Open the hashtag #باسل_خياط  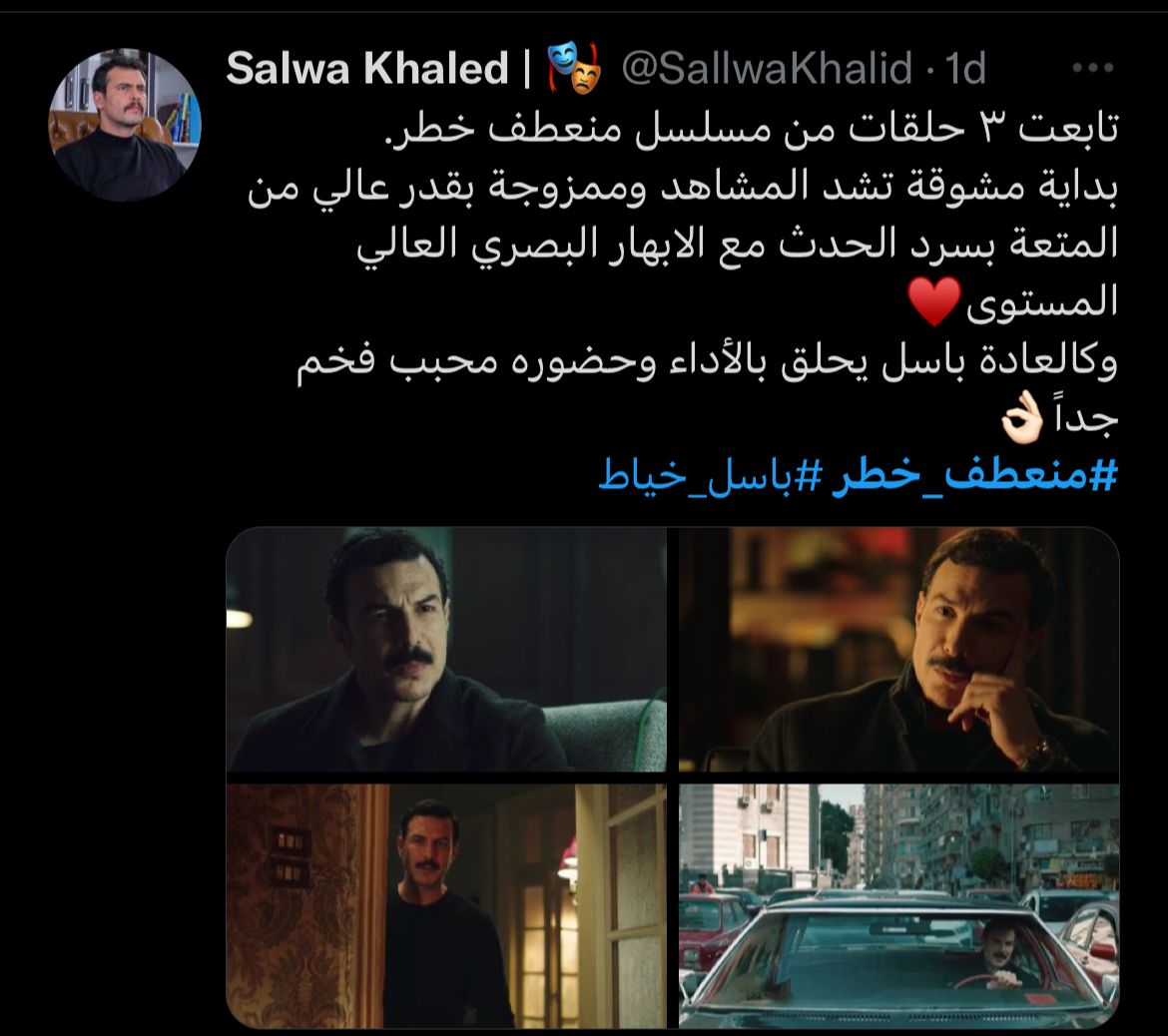(x=711, y=476)
